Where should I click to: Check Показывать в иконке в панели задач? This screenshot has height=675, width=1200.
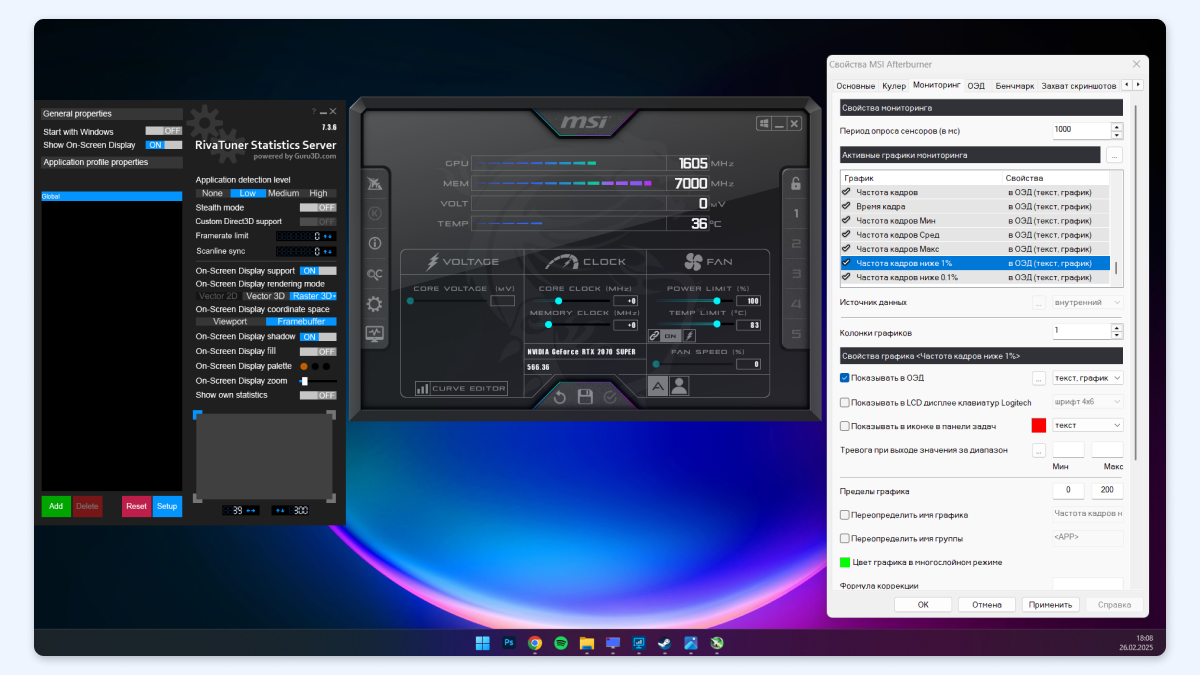845,426
